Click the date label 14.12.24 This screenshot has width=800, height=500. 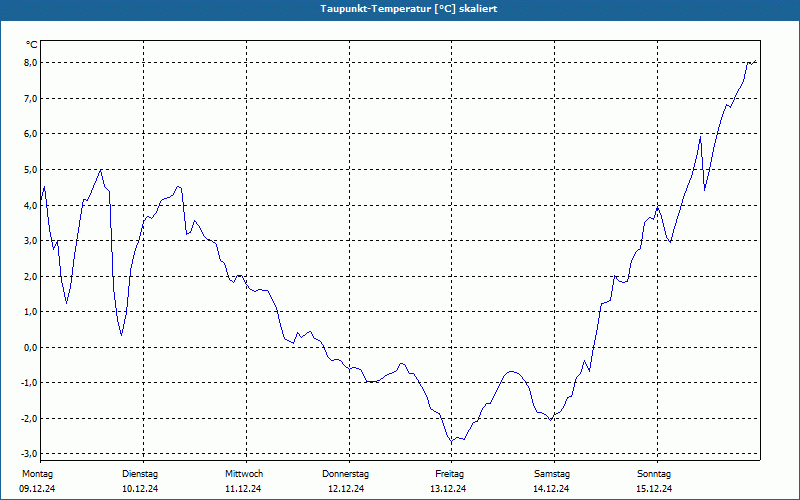tap(552, 489)
